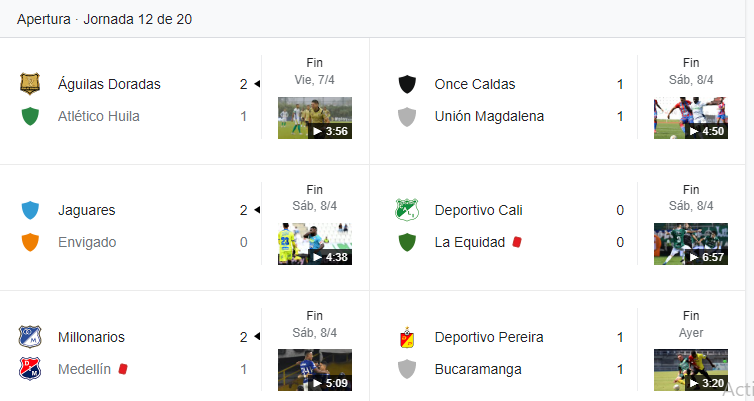The height and width of the screenshot is (401, 754).
Task: Click the black Once Caldas shield icon
Action: tap(407, 84)
